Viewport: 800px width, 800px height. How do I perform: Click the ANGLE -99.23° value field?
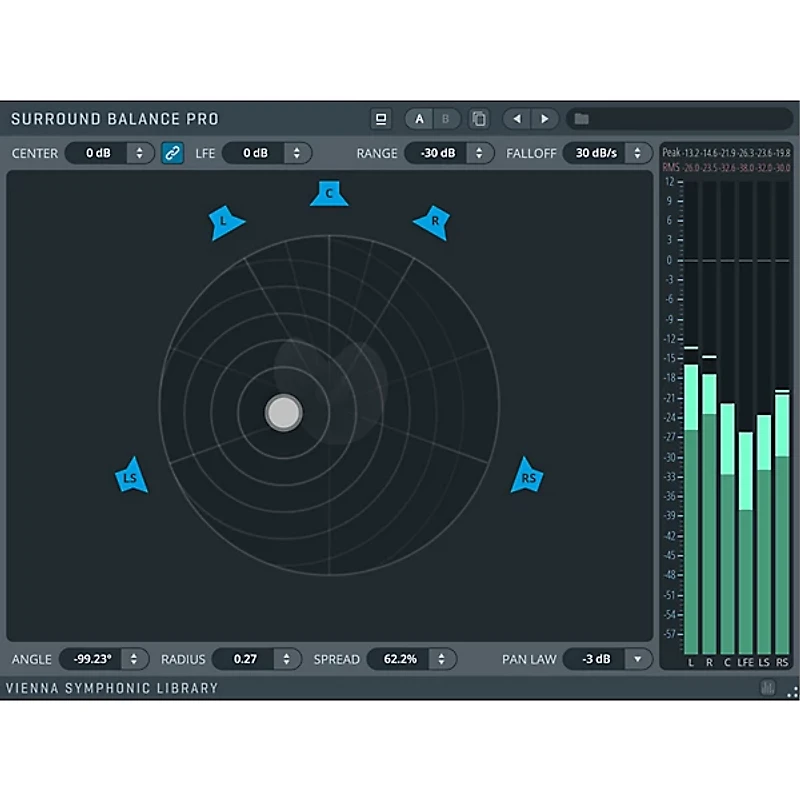pos(92,659)
